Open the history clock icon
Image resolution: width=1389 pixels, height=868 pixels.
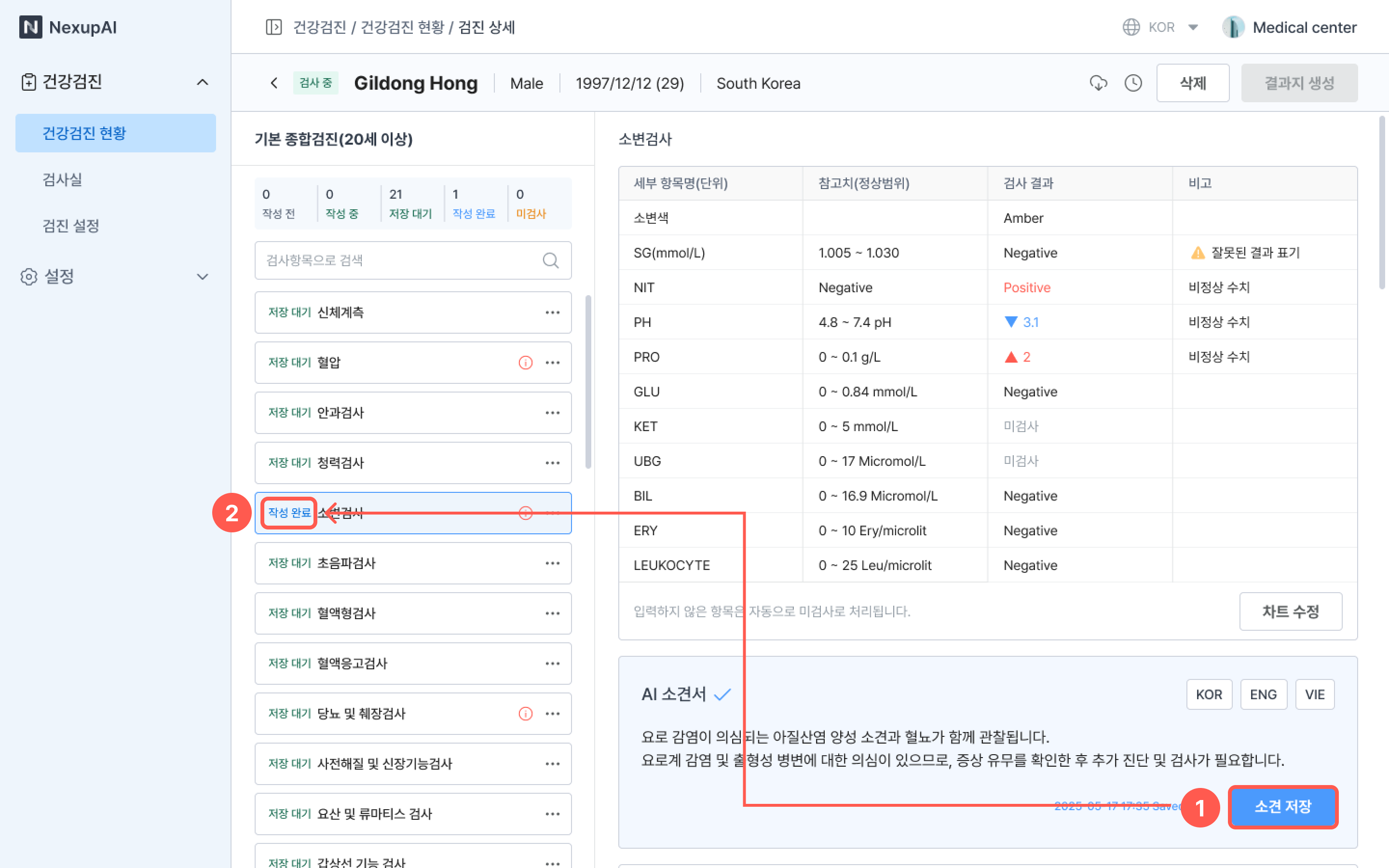coord(1133,83)
